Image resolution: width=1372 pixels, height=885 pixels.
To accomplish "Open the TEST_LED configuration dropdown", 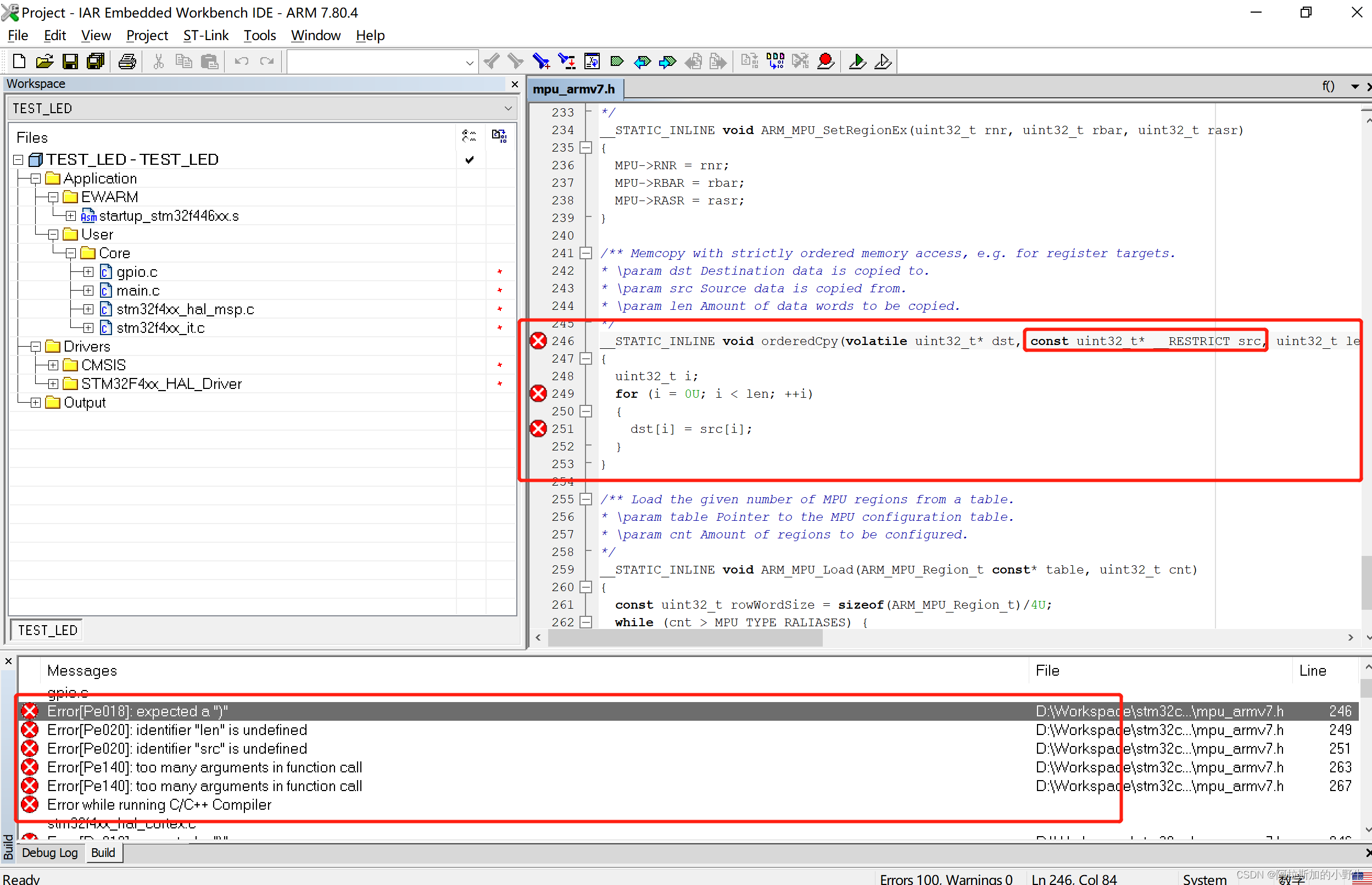I will pos(508,109).
